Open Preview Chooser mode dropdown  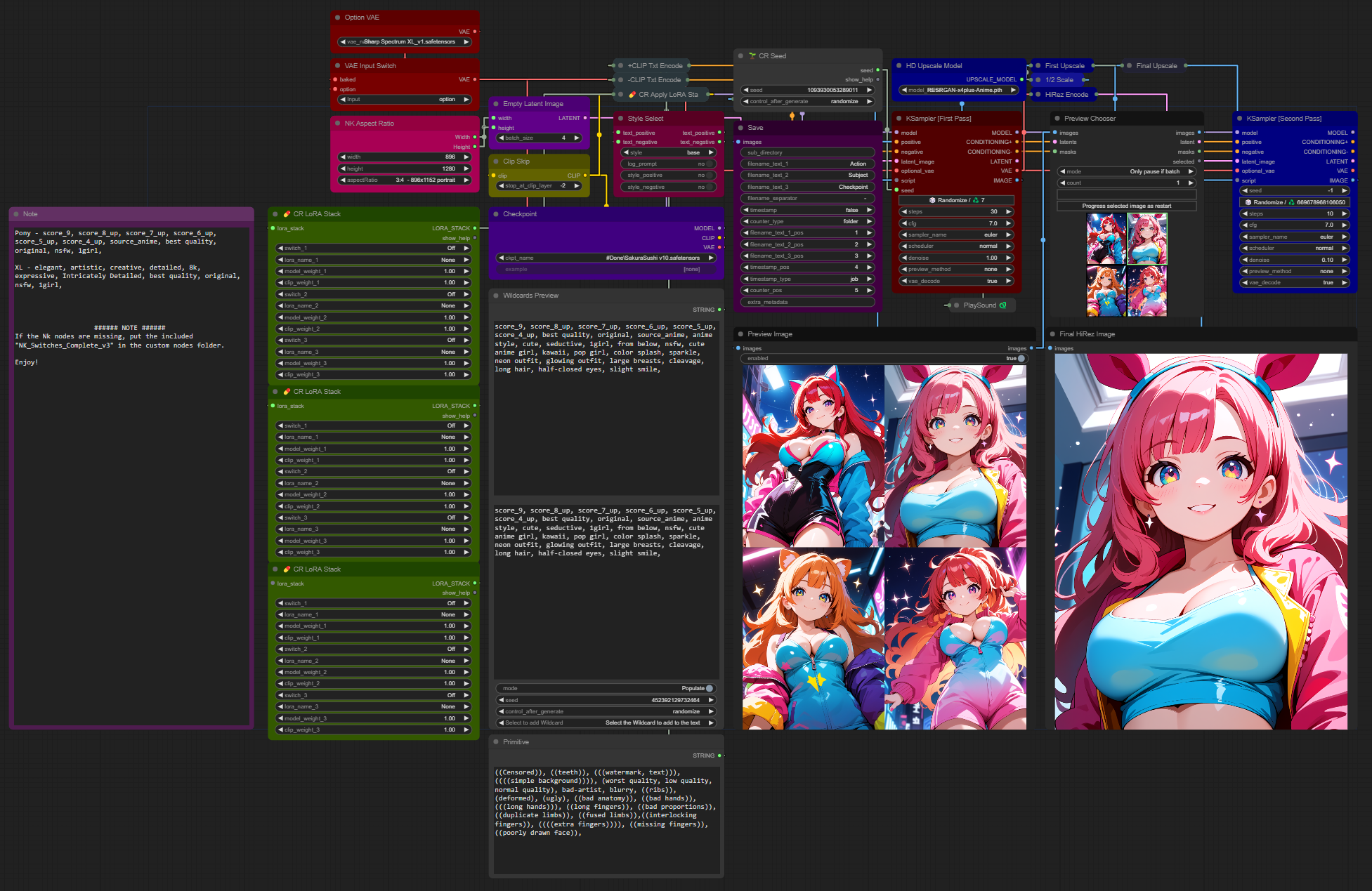(x=1127, y=172)
